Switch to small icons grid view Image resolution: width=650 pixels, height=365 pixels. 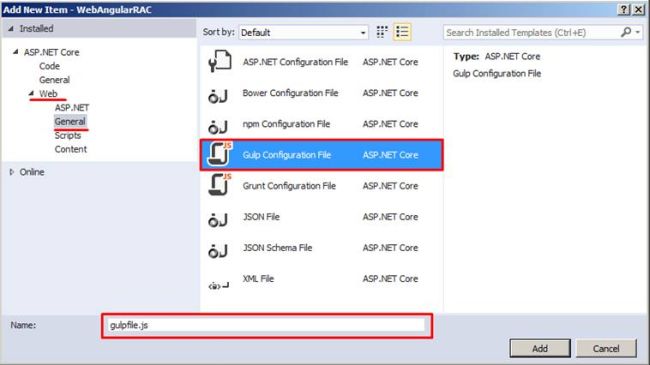[x=382, y=32]
